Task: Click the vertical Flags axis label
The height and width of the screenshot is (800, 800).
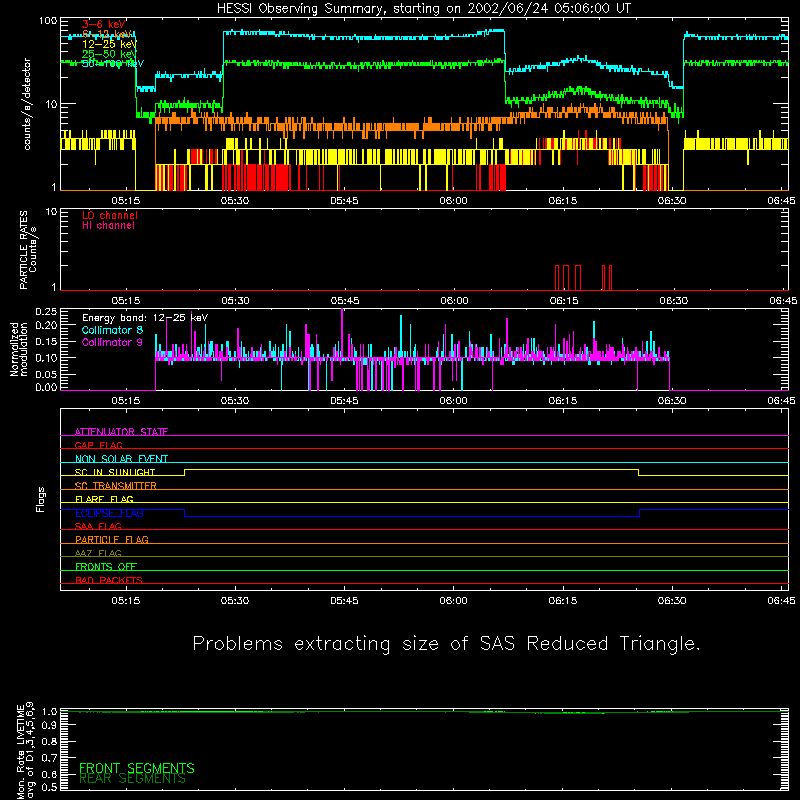Action: click(40, 499)
